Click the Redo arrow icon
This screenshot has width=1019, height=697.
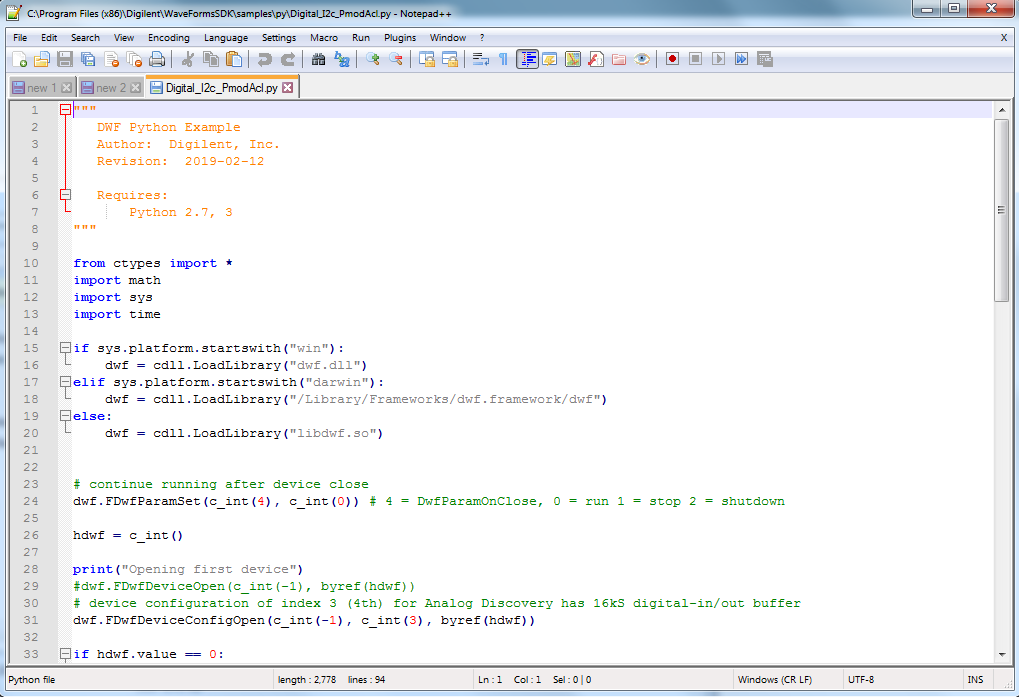[x=287, y=60]
